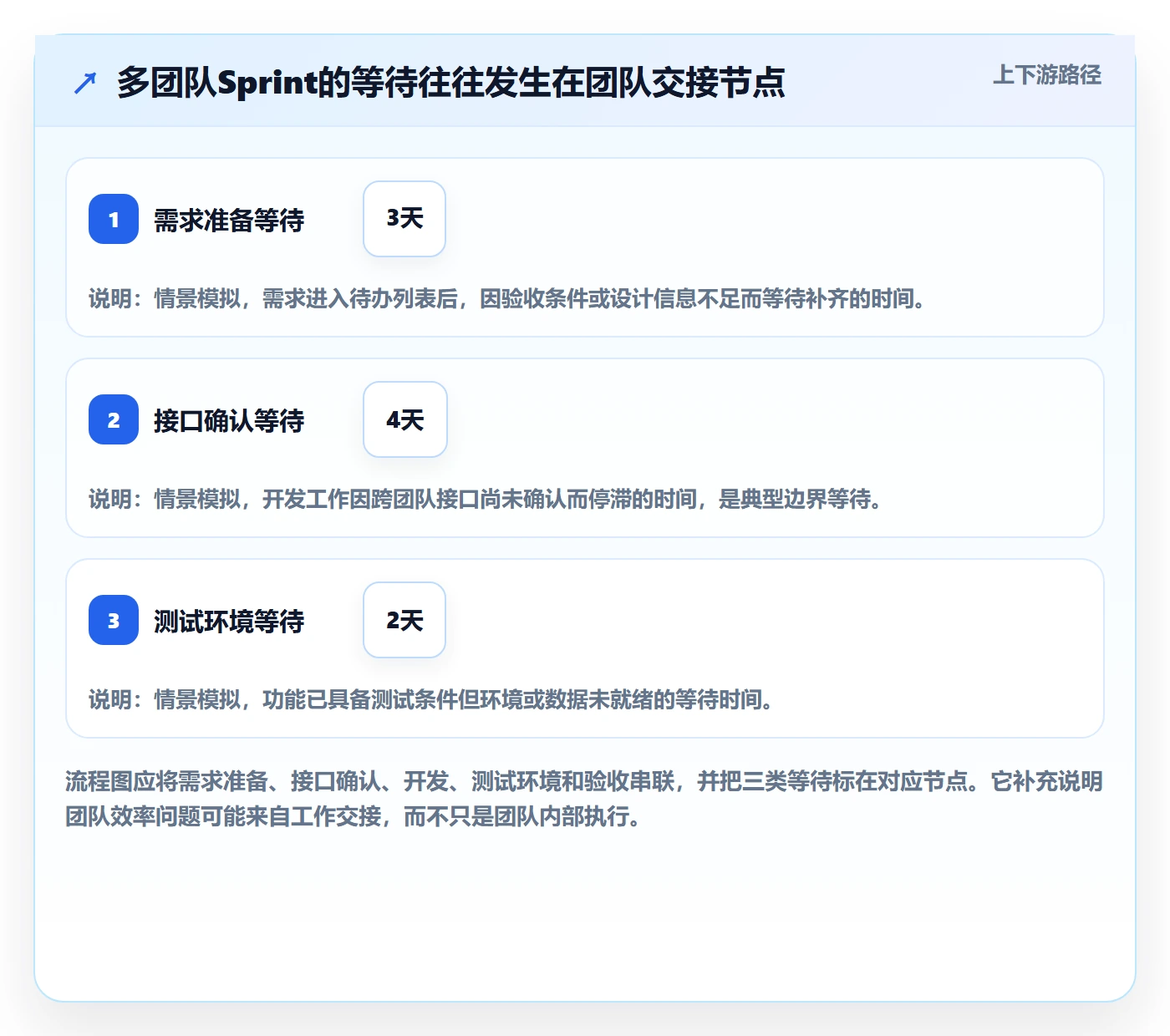The height and width of the screenshot is (1036, 1170).
Task: Click the description starting 说明：情景模拟，开发工作因跨团队接口
Action: 486,499
